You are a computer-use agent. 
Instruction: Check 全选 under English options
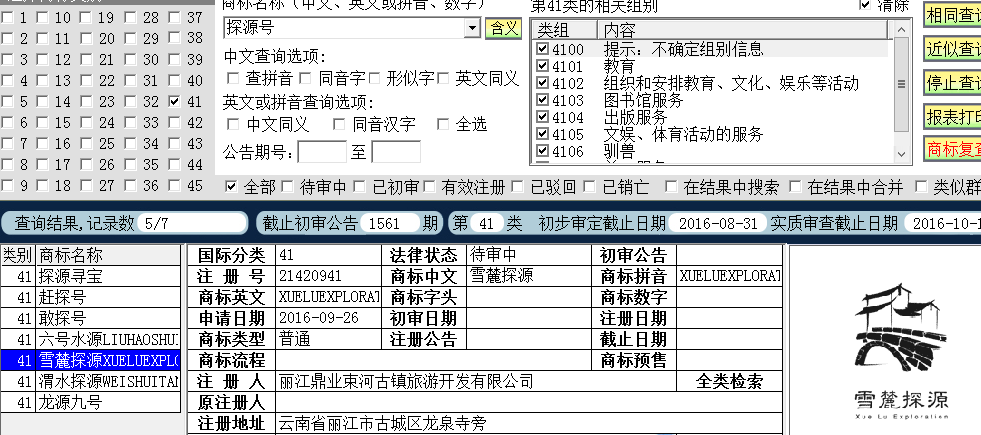[443, 125]
